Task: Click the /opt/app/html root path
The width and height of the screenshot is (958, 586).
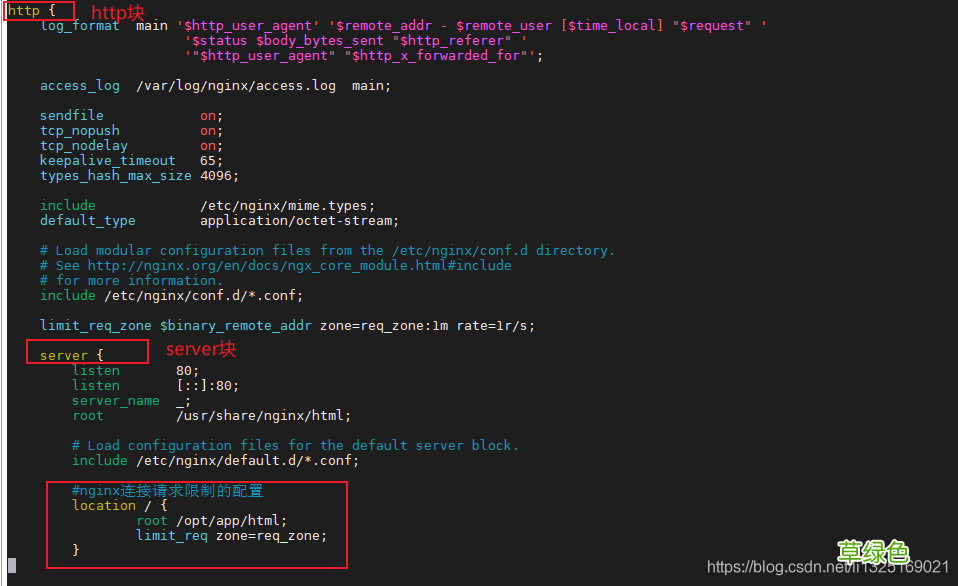Action: pyautogui.click(x=229, y=521)
